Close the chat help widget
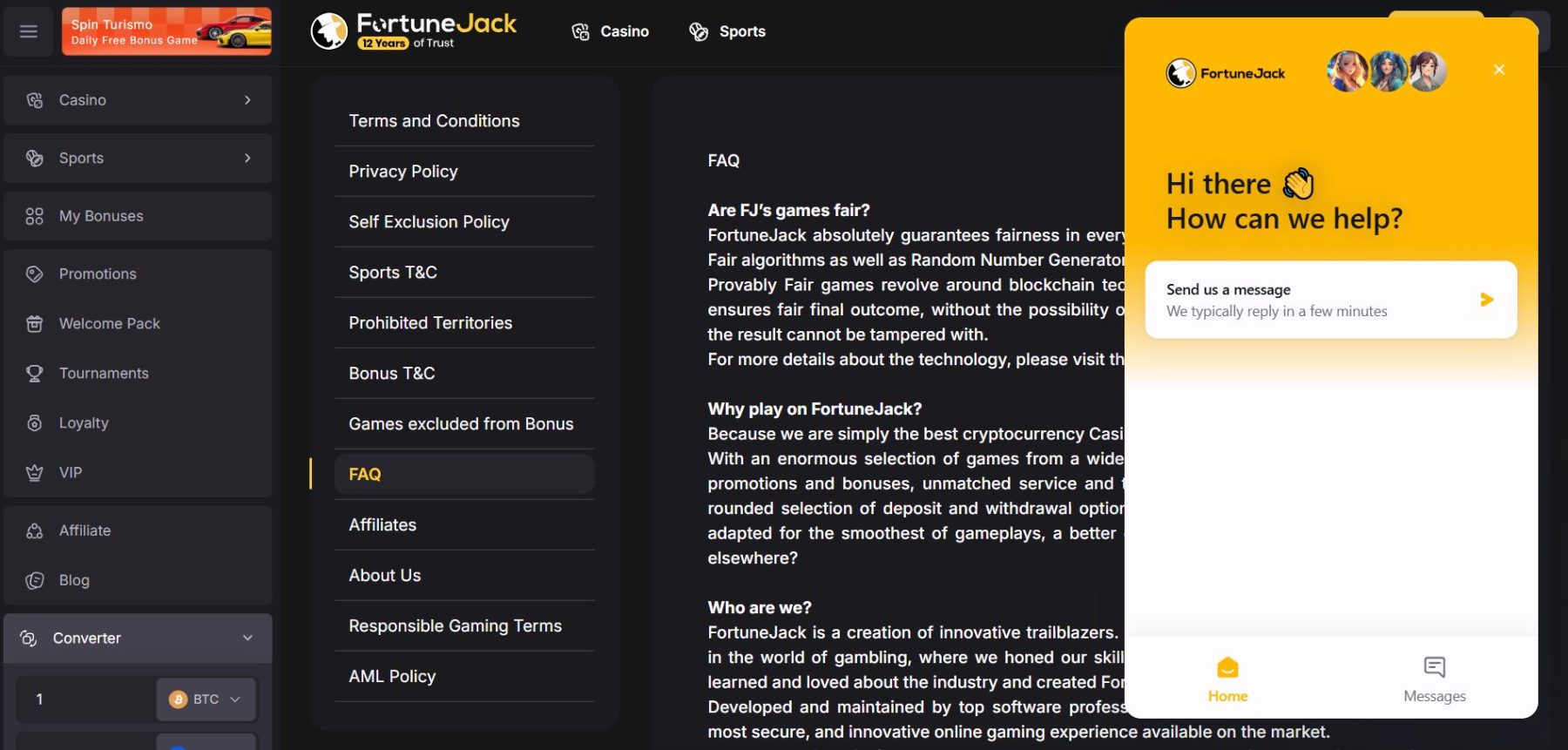Screen dimensions: 1568x750 [x=1498, y=70]
